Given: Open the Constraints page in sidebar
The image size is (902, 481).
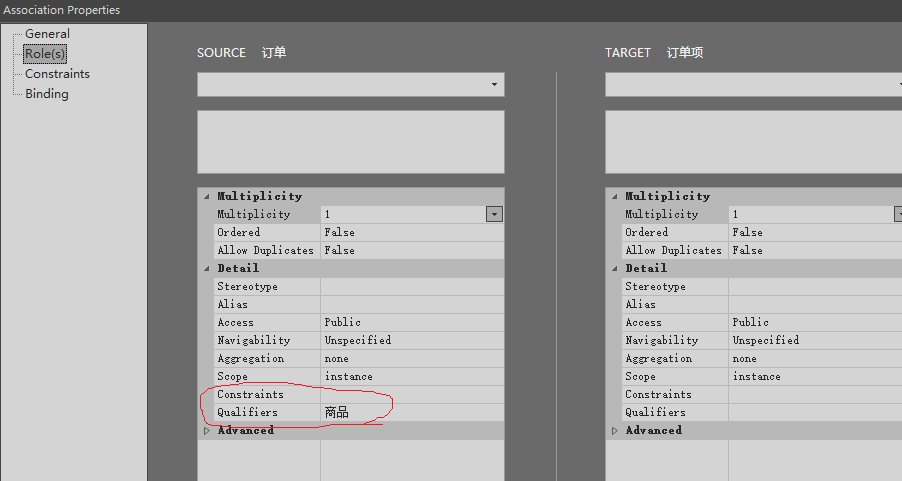Looking at the screenshot, I should 57,74.
